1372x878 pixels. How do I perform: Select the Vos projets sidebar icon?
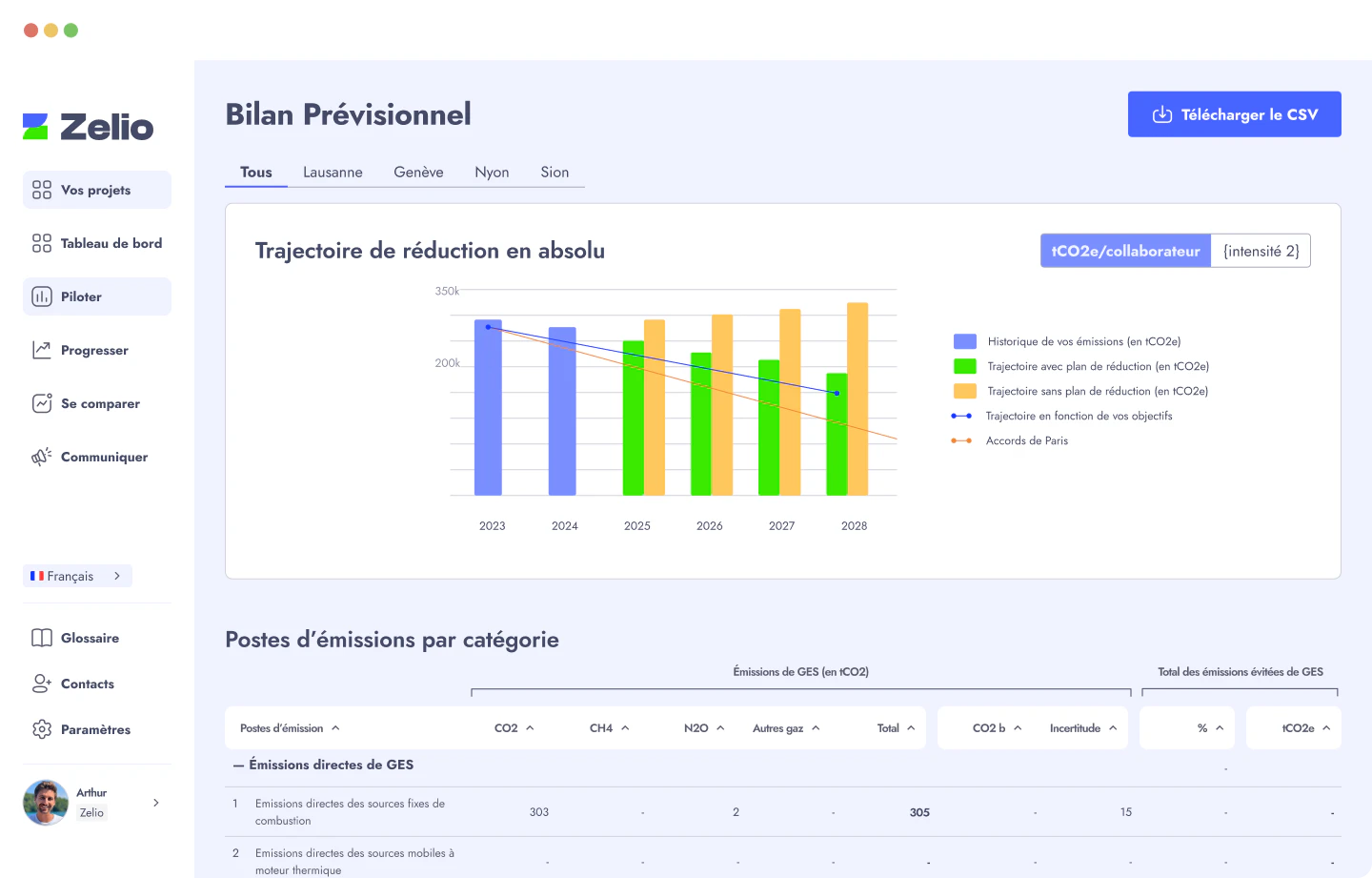point(41,190)
